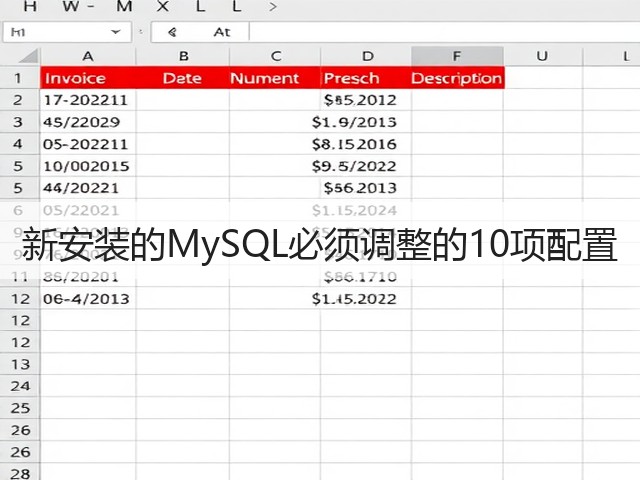Select column B header
Image resolution: width=640 pixels, height=480 pixels.
point(183,56)
